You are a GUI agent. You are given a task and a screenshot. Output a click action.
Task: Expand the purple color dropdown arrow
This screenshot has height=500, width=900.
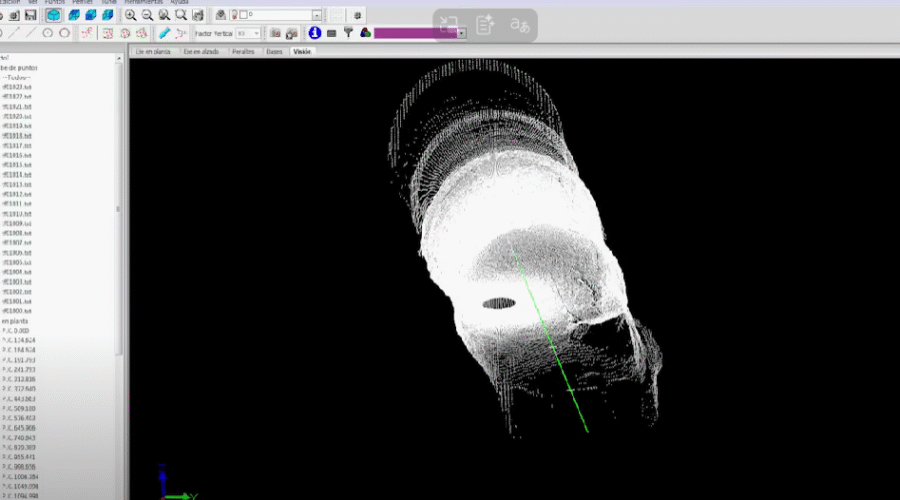point(462,33)
